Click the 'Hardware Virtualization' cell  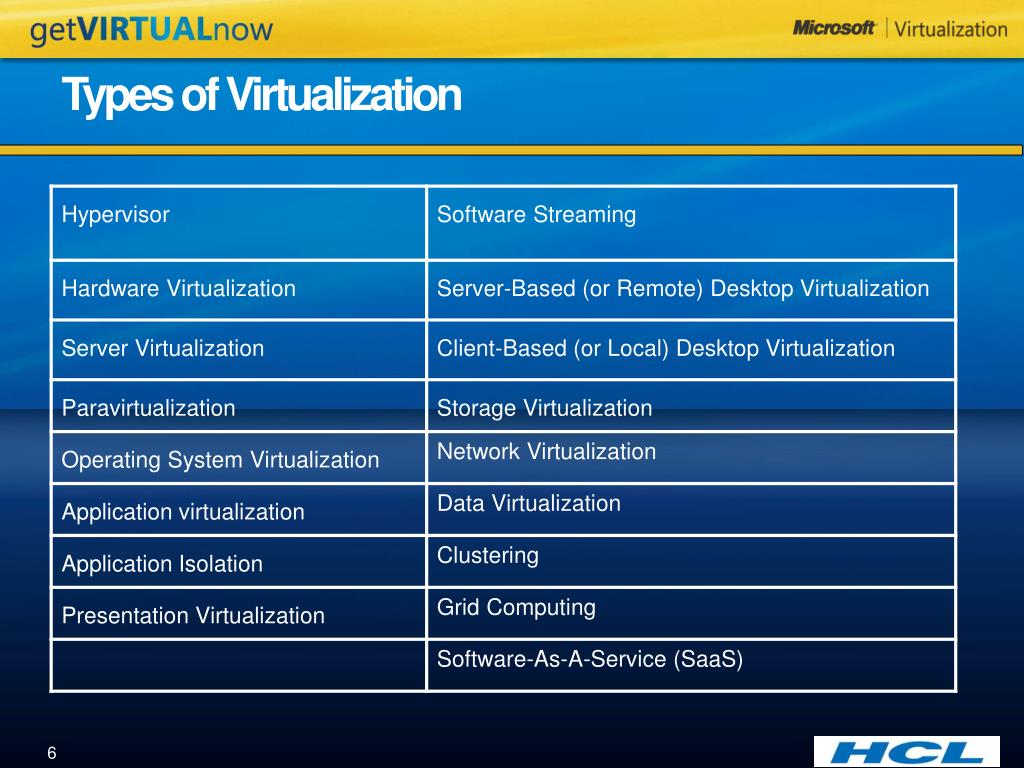[238, 290]
